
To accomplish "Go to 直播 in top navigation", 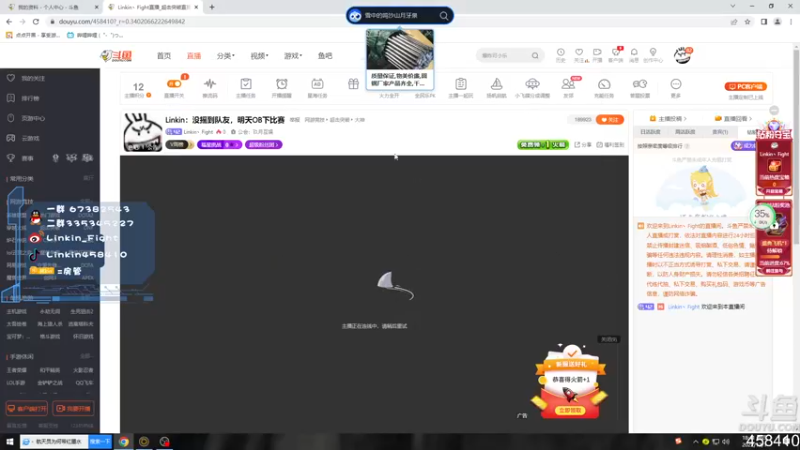I will pos(194,56).
